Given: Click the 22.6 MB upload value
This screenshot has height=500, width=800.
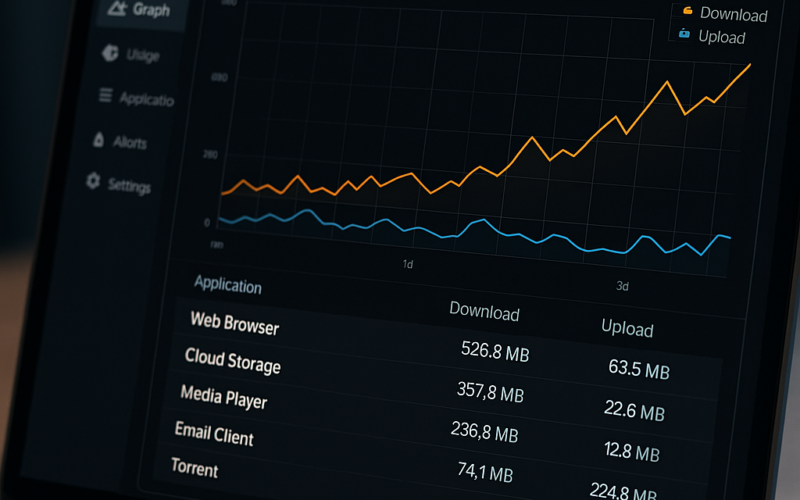Looking at the screenshot, I should click(634, 410).
